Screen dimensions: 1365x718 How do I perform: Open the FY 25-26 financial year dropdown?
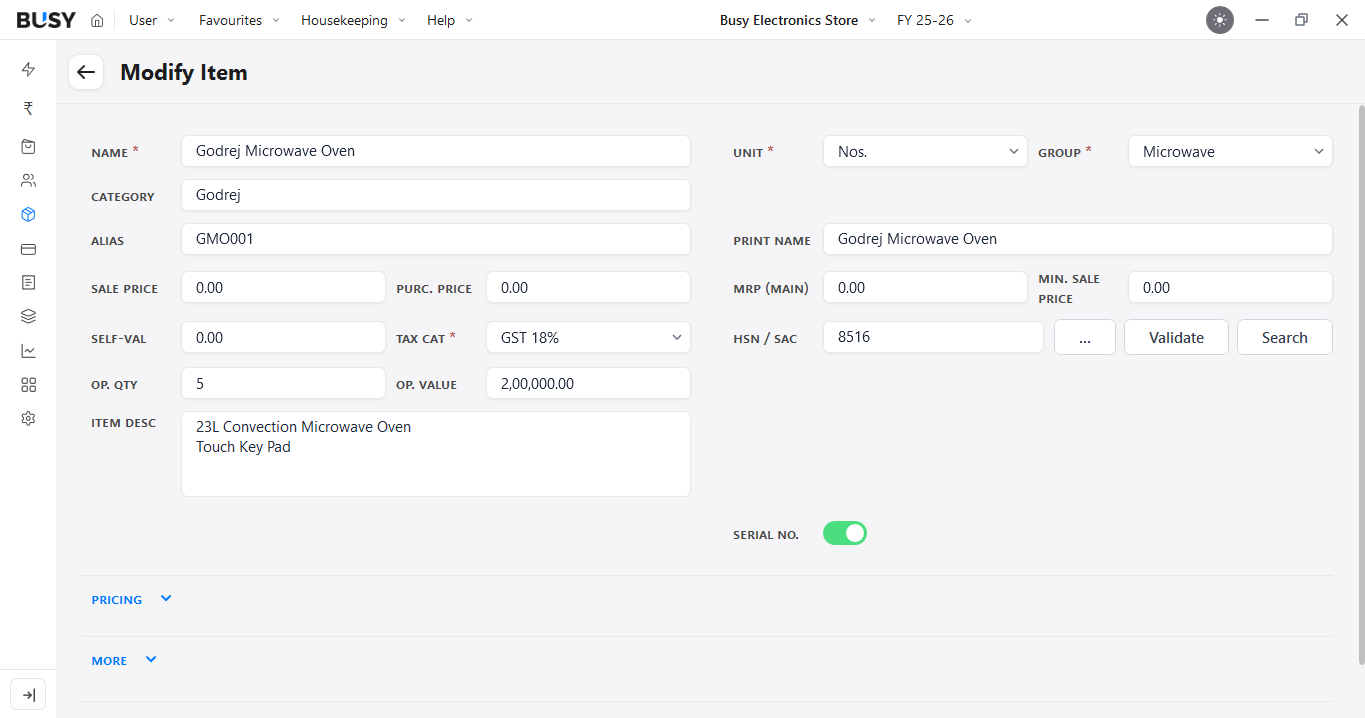coord(934,20)
